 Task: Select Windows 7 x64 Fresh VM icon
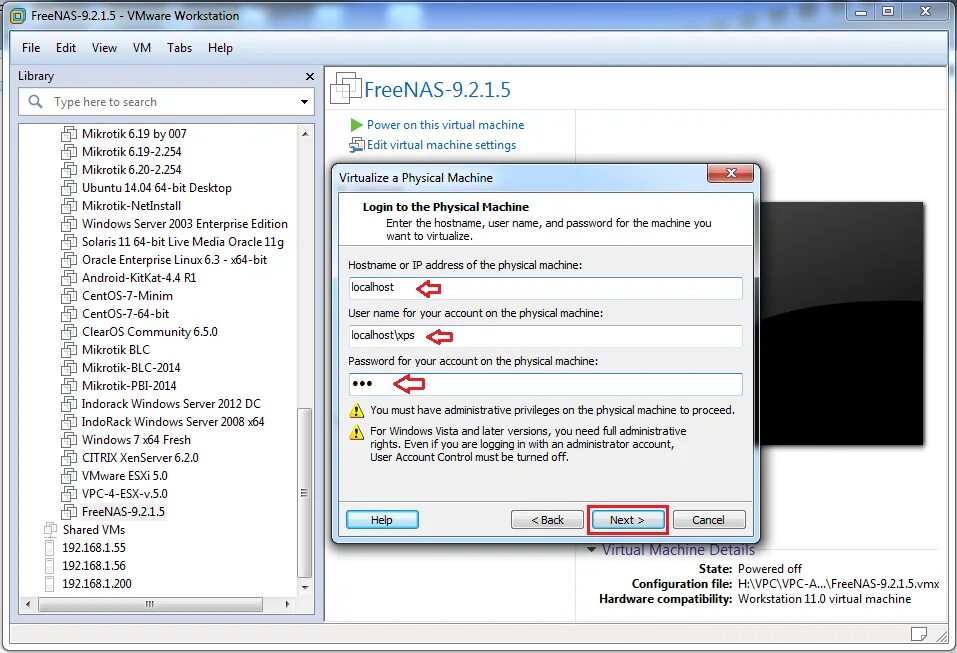pyautogui.click(x=69, y=440)
